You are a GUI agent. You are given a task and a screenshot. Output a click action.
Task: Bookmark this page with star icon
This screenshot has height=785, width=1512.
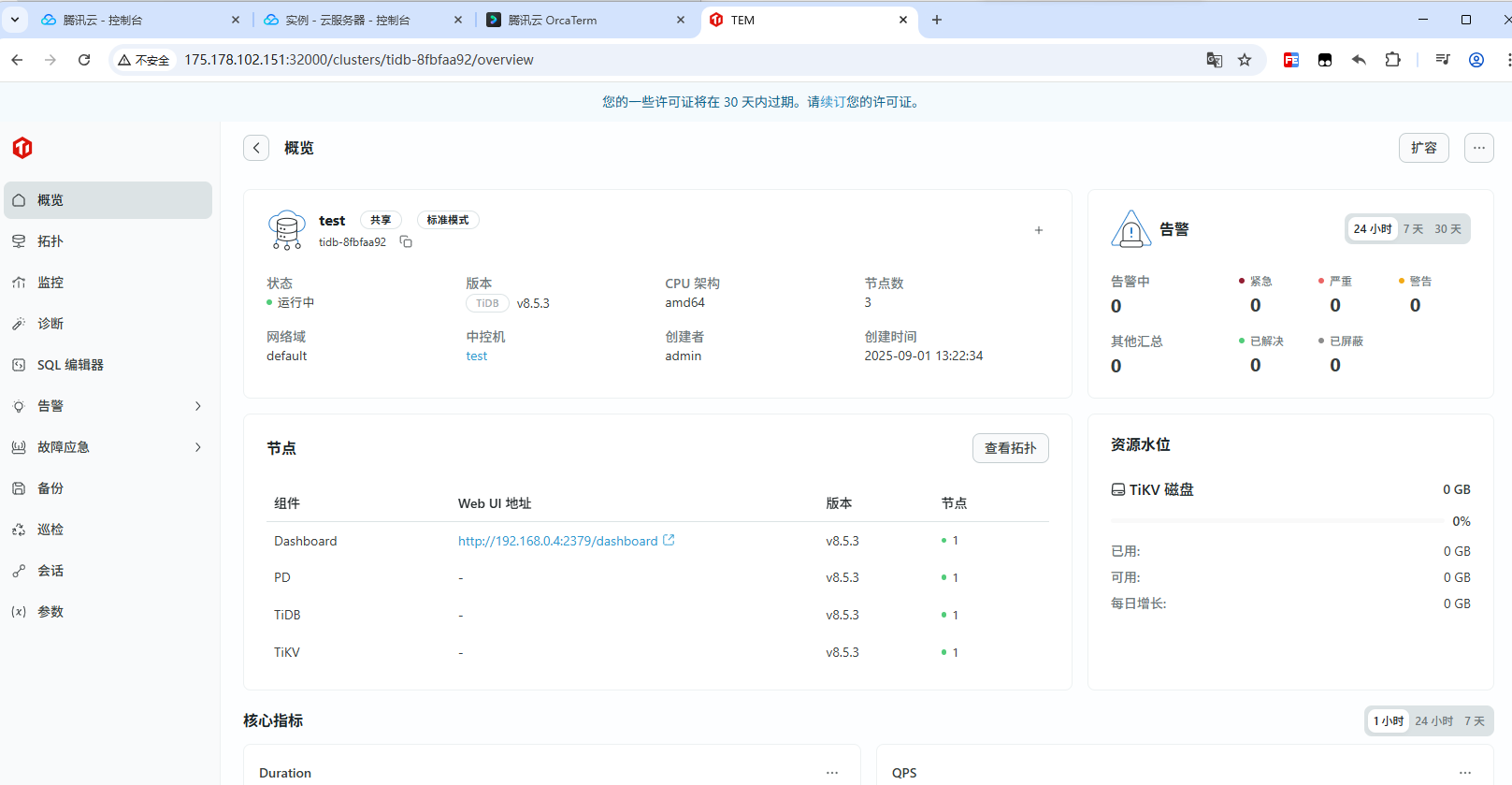pyautogui.click(x=1245, y=60)
